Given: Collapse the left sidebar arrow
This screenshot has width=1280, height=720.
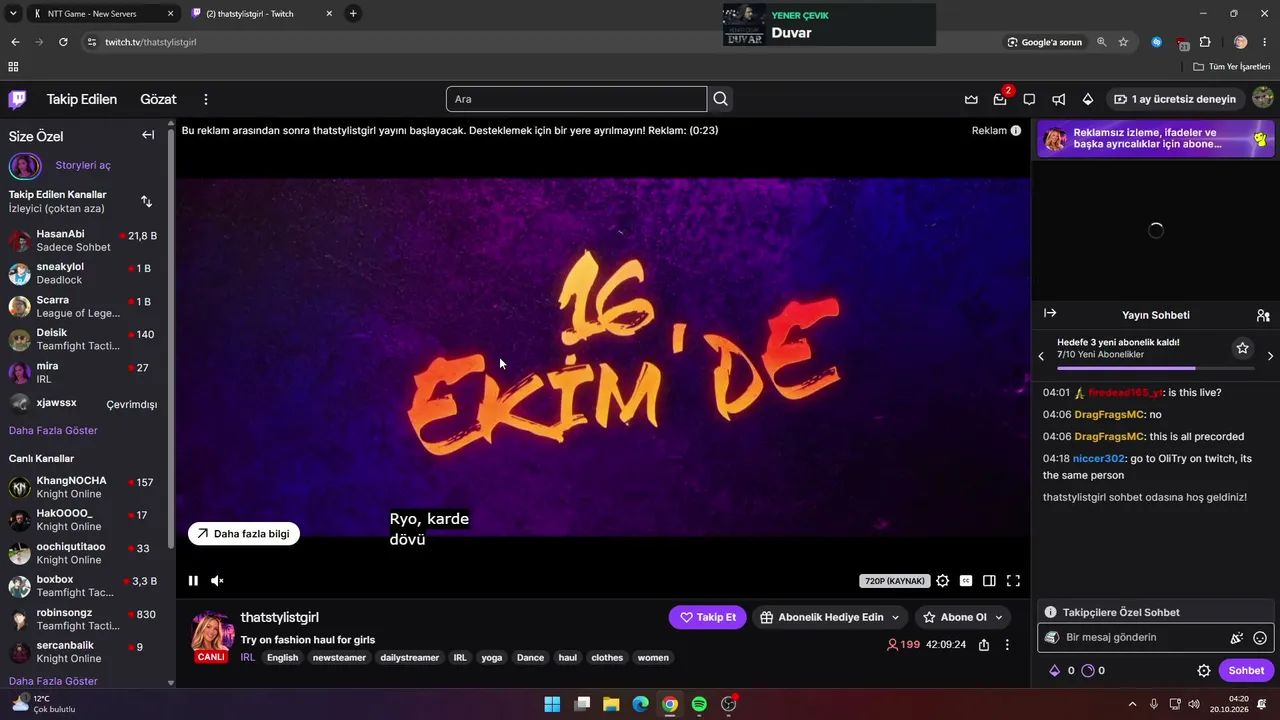Looking at the screenshot, I should click(148, 135).
